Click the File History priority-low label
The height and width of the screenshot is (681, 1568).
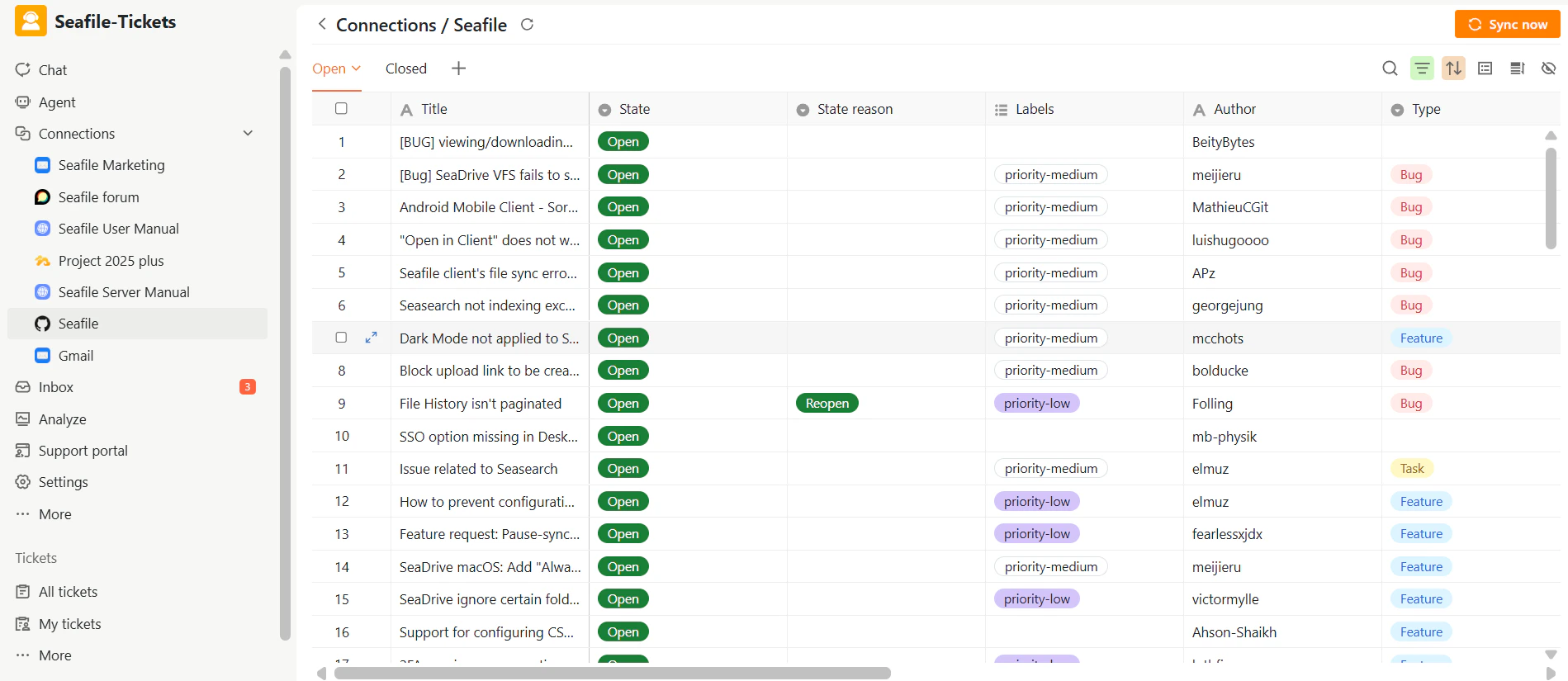coord(1037,403)
